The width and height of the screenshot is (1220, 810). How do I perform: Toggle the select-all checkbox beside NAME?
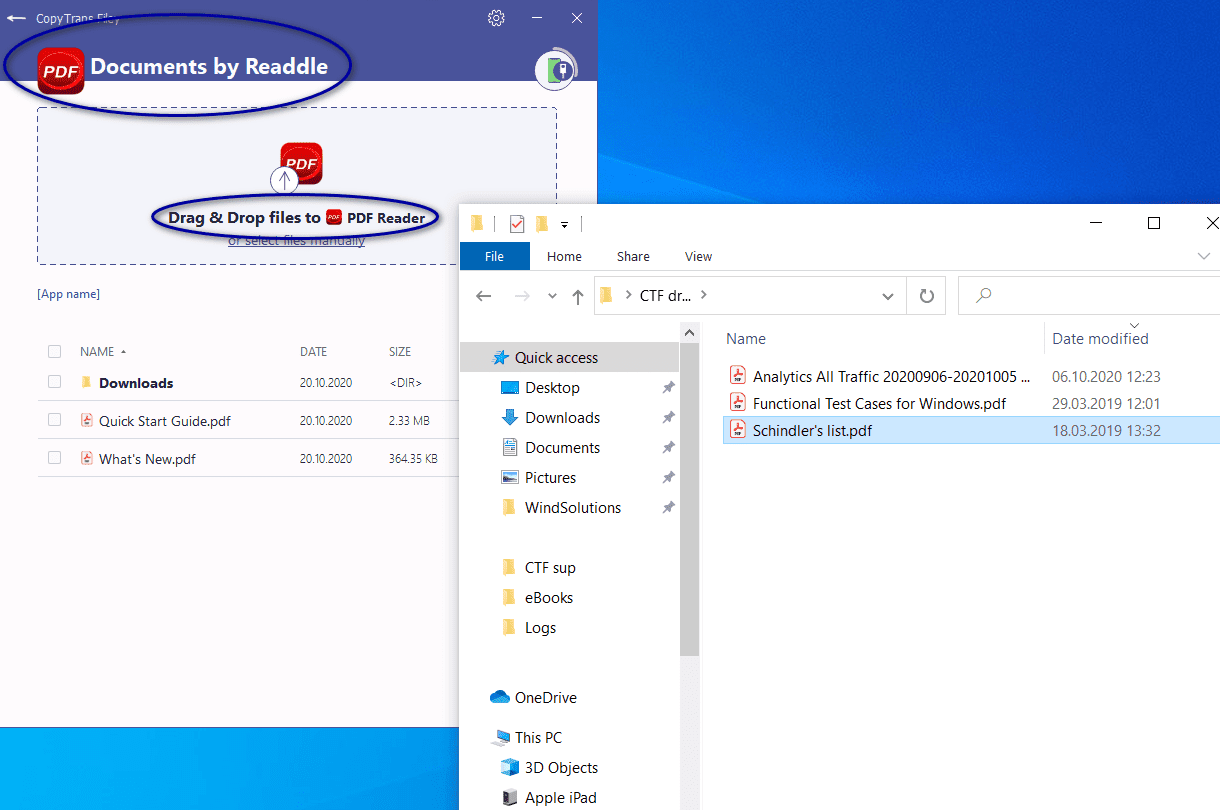coord(55,352)
